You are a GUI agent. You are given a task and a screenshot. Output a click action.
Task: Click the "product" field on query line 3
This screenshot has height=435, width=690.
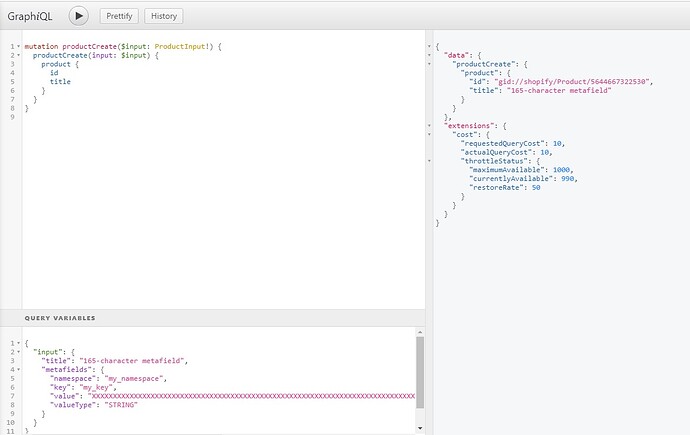[x=55, y=64]
